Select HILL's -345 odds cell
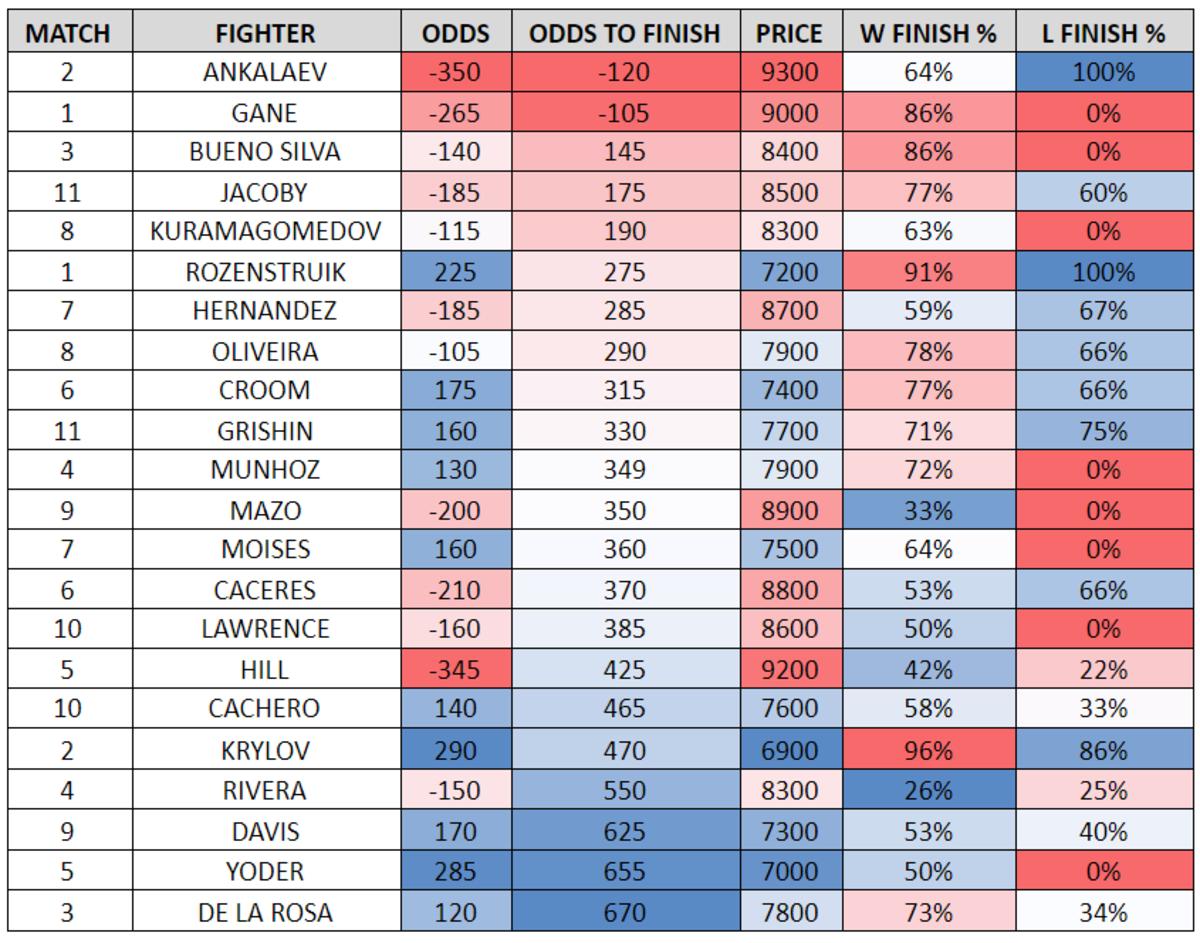1200x943 pixels. pos(455,669)
